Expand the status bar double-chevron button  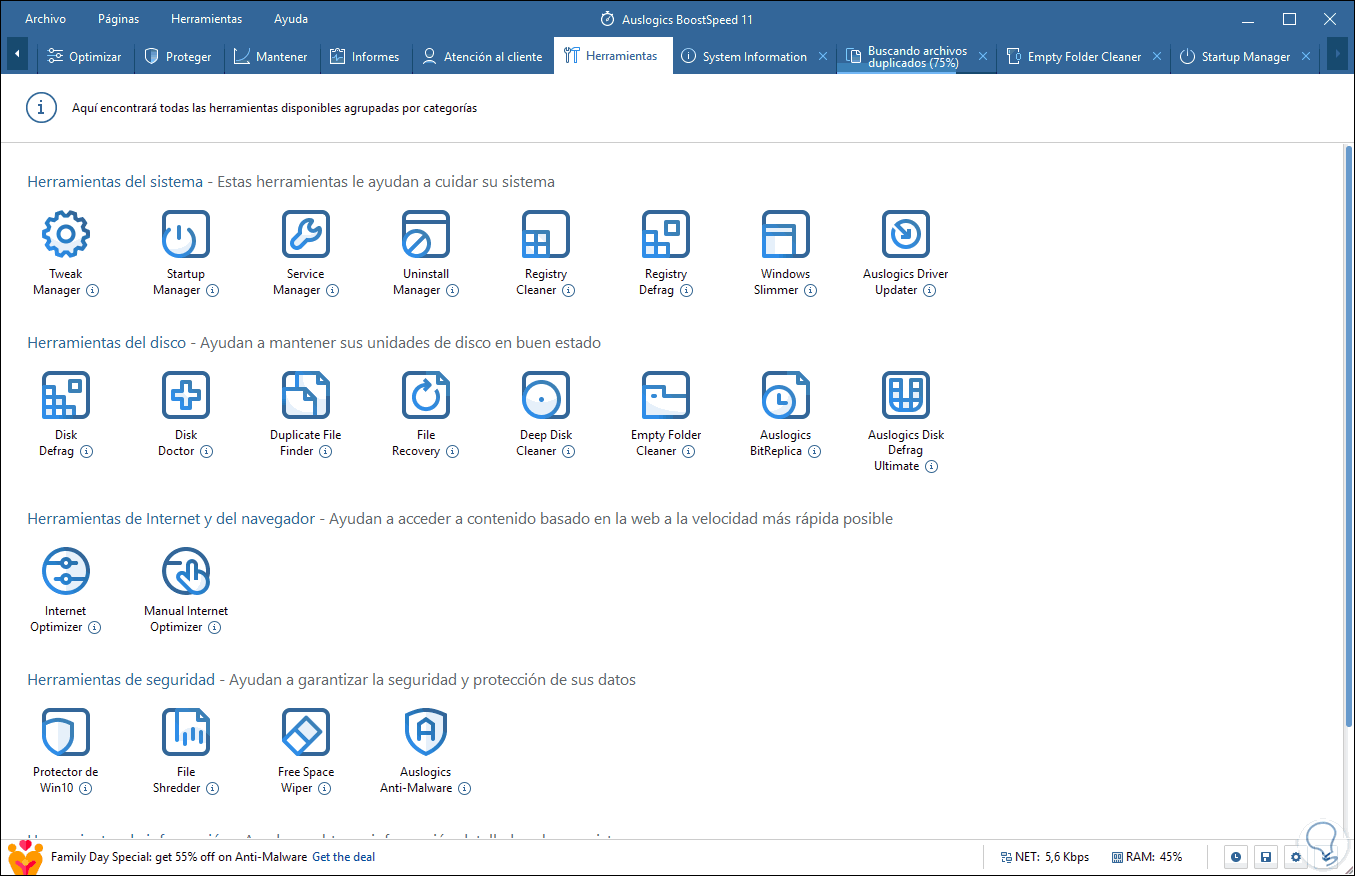coord(1328,857)
